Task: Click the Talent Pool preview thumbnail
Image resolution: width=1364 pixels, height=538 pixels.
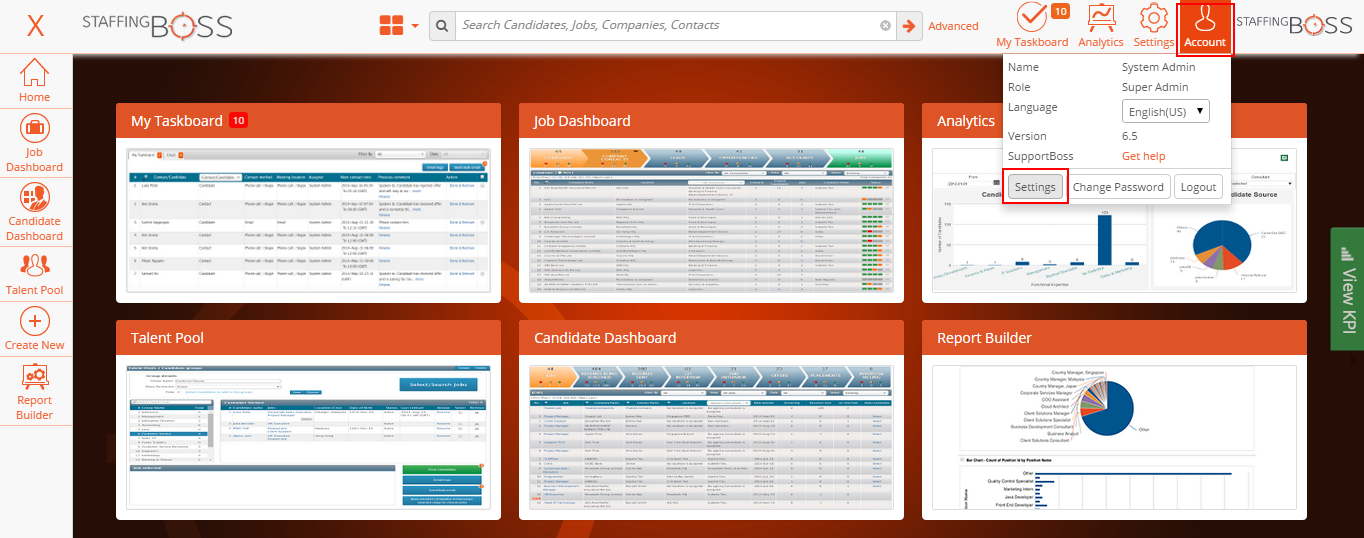Action: pyautogui.click(x=310, y=437)
